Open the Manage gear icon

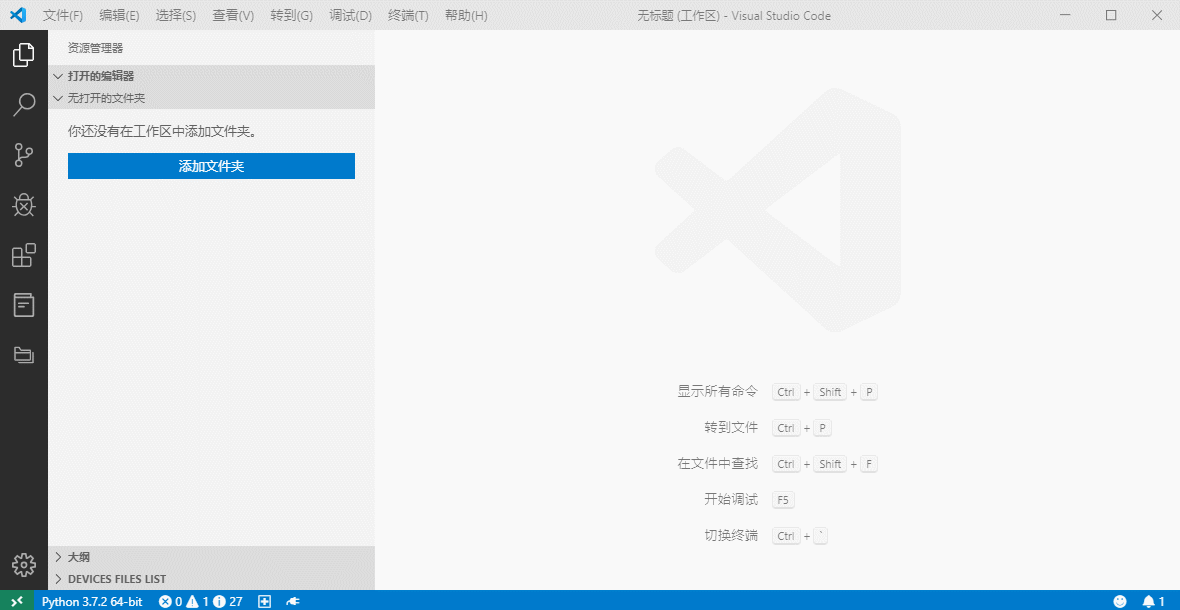coord(23,564)
